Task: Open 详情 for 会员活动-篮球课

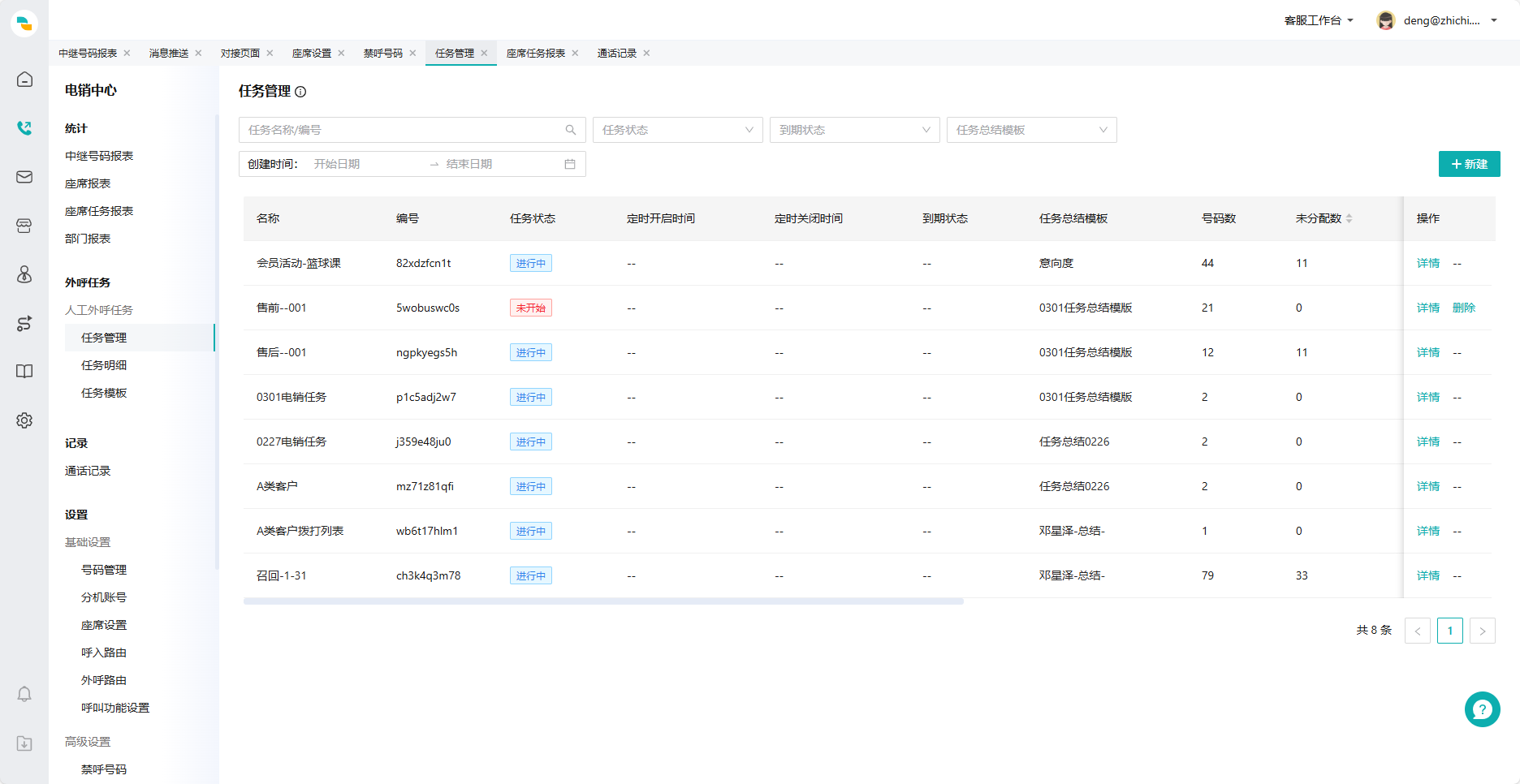Action: 1427,263
